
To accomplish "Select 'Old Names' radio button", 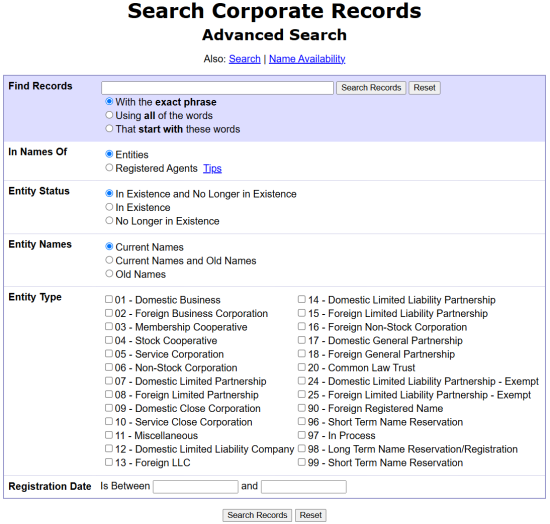I will 109,274.
